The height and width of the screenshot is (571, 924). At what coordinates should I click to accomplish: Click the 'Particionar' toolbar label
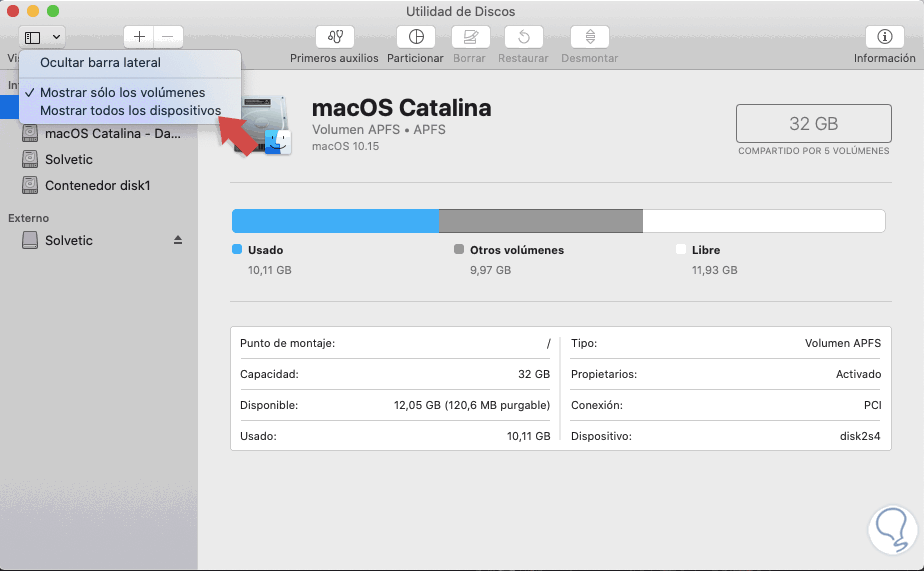(415, 58)
